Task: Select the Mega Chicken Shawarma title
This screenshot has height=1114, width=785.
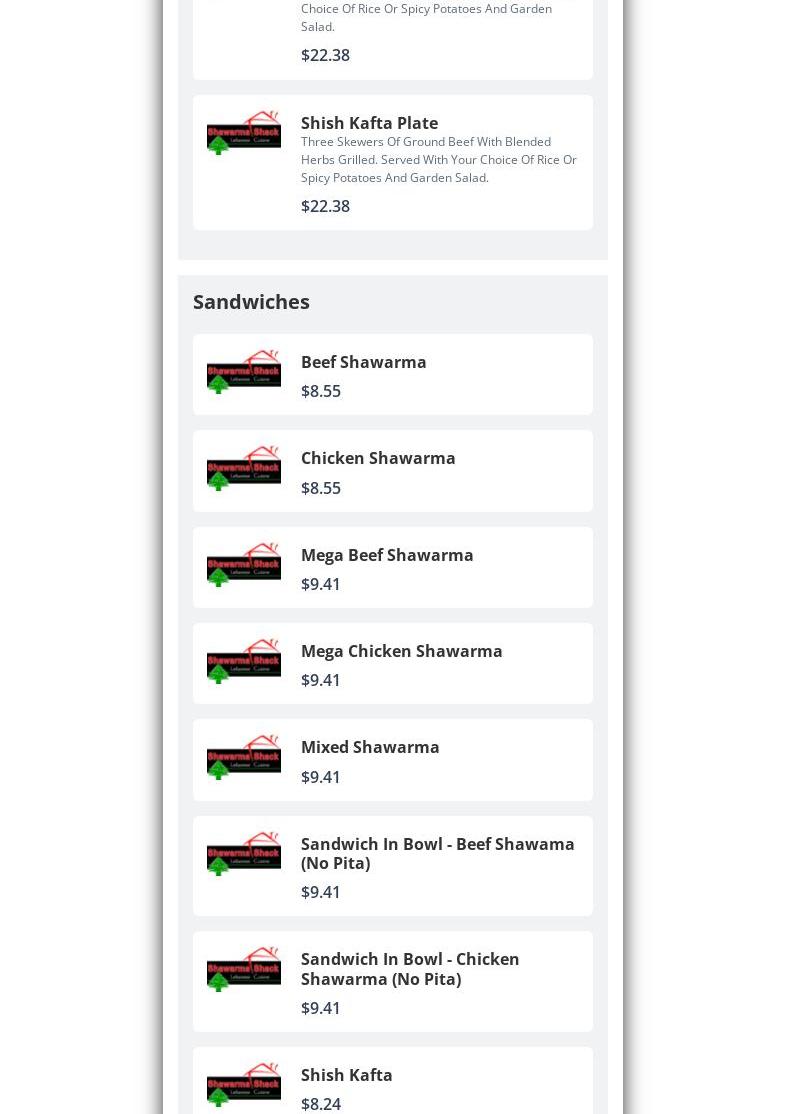Action: tap(401, 651)
